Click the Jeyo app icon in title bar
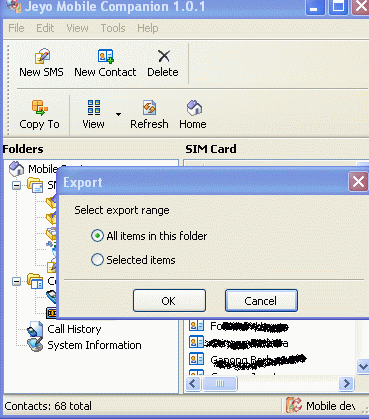The width and height of the screenshot is (369, 419). tap(14, 6)
